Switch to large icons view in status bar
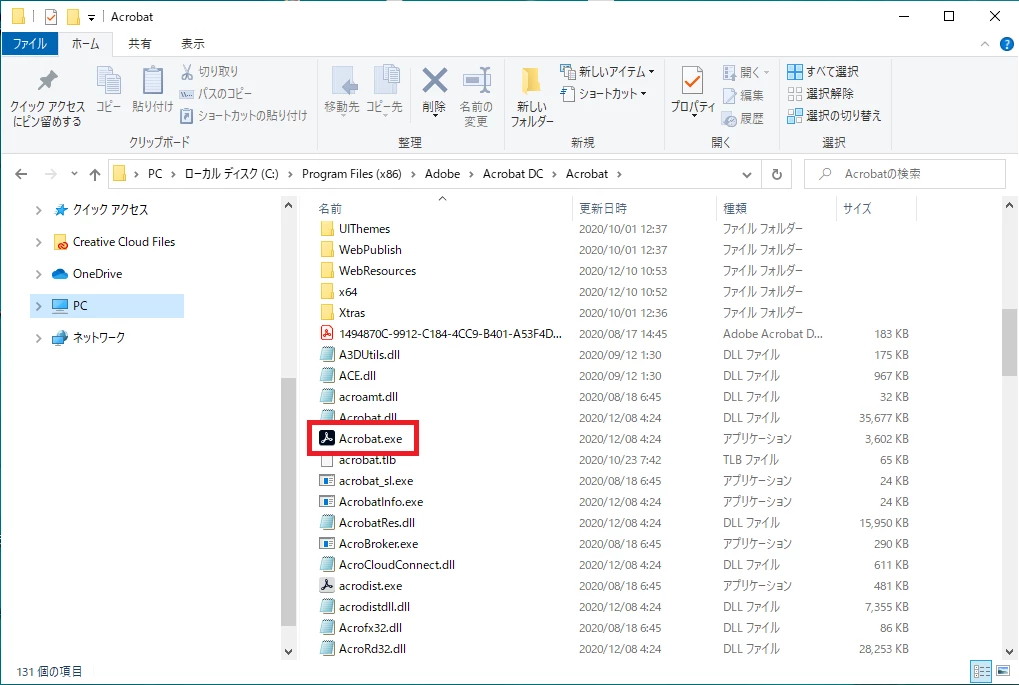This screenshot has height=685, width=1019. 1003,671
